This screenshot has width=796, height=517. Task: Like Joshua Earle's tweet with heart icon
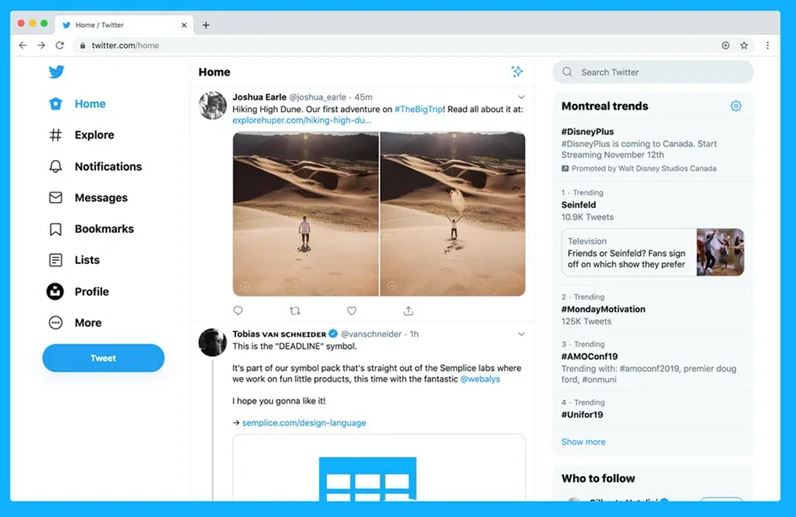click(351, 310)
